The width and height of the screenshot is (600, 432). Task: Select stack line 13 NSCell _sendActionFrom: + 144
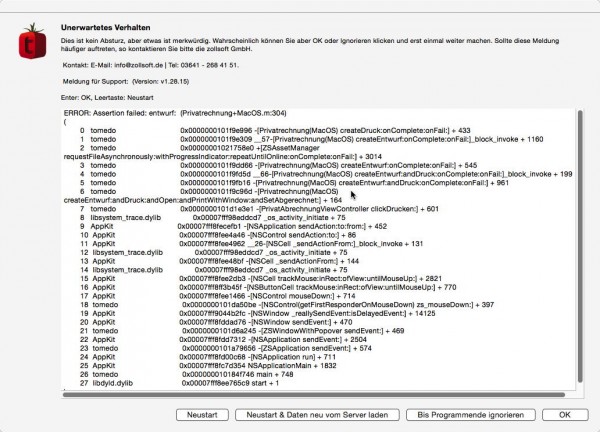coord(219,261)
